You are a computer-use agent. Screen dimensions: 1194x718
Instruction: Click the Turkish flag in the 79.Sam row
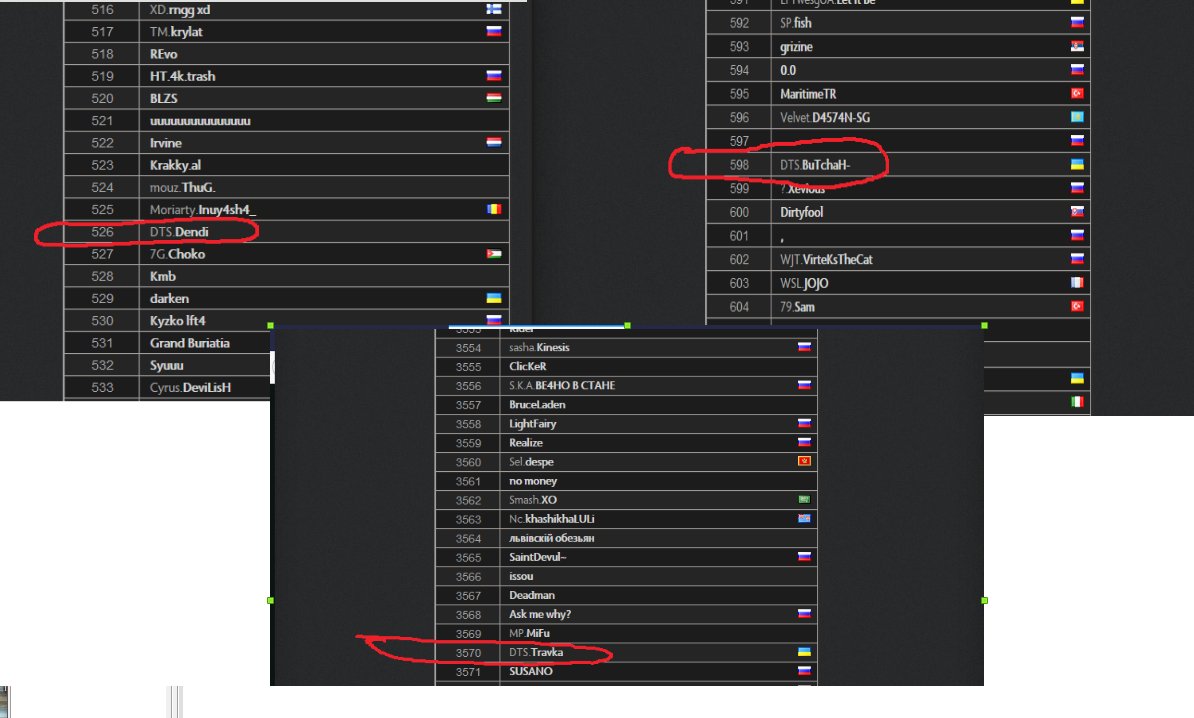(x=1077, y=306)
